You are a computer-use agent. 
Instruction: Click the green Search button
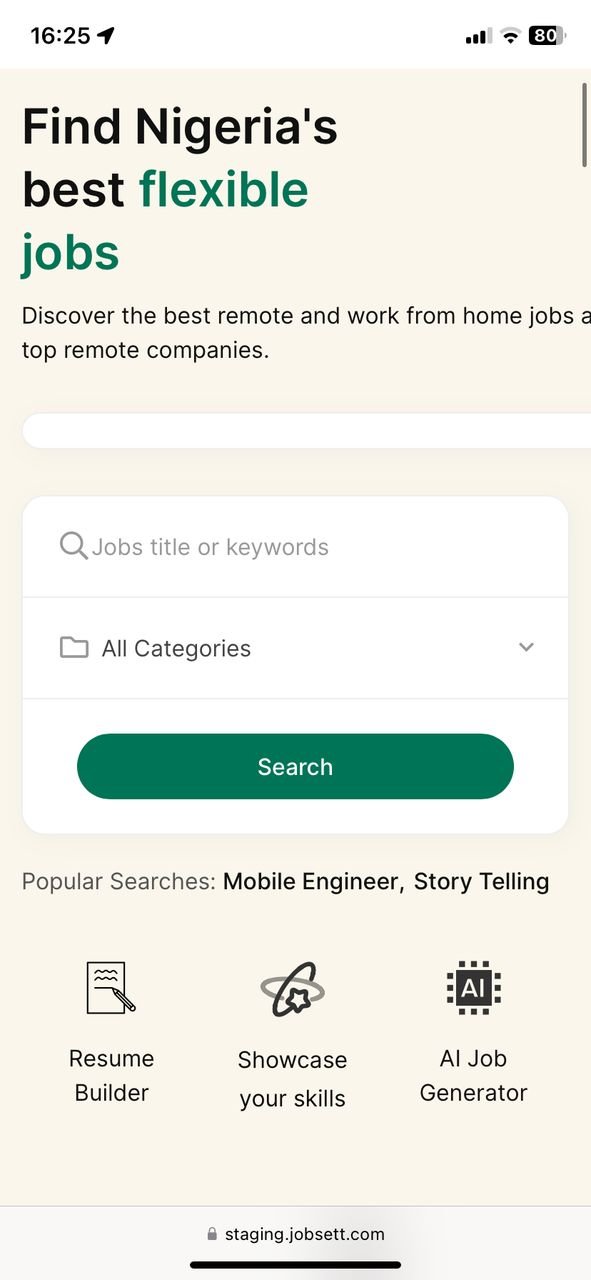(295, 766)
